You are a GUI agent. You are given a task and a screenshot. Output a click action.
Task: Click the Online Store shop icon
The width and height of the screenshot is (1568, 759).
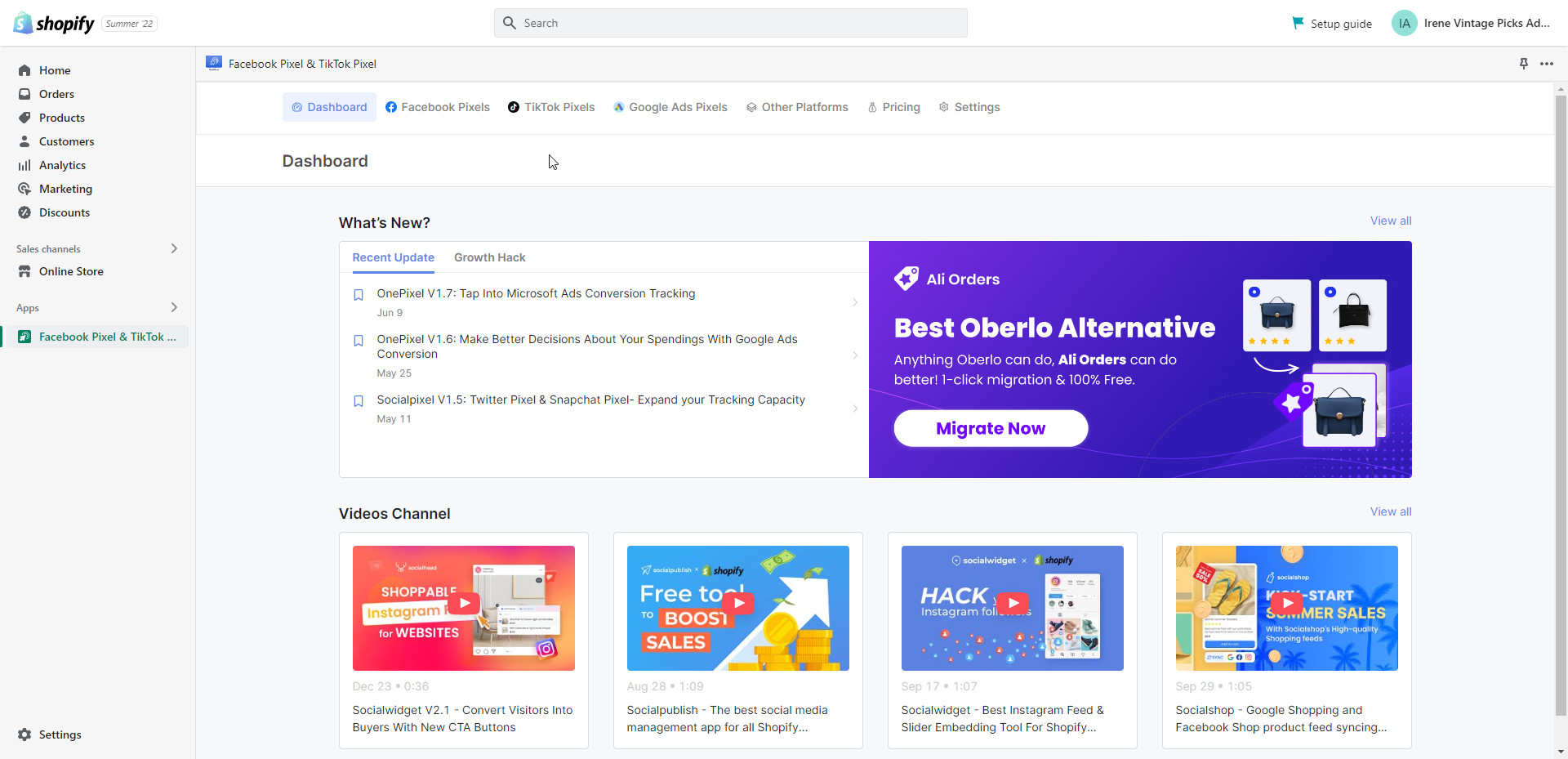[24, 271]
